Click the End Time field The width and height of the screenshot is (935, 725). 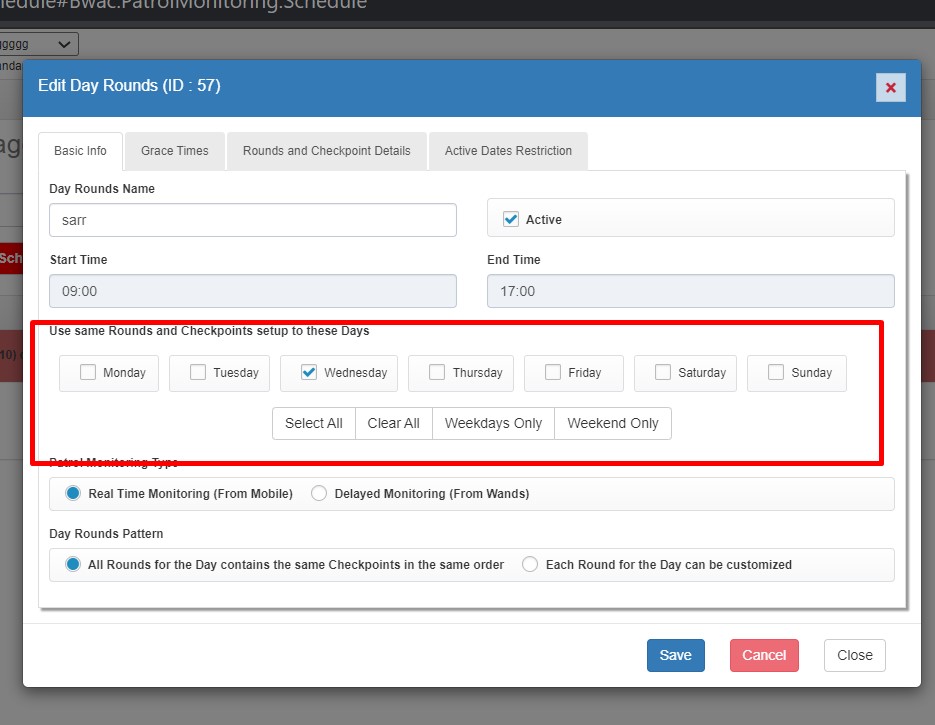[690, 291]
